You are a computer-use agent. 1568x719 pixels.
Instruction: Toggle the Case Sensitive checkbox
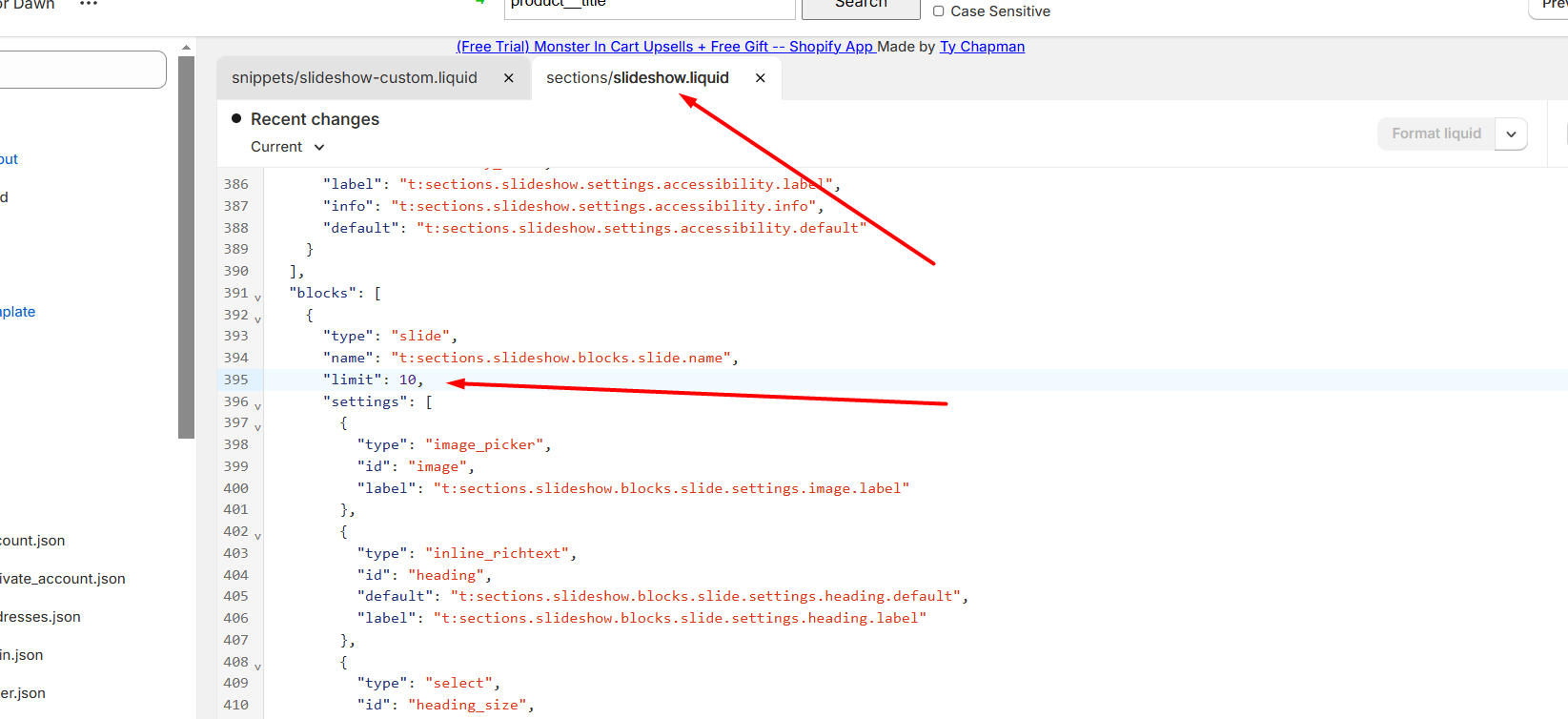tap(939, 11)
